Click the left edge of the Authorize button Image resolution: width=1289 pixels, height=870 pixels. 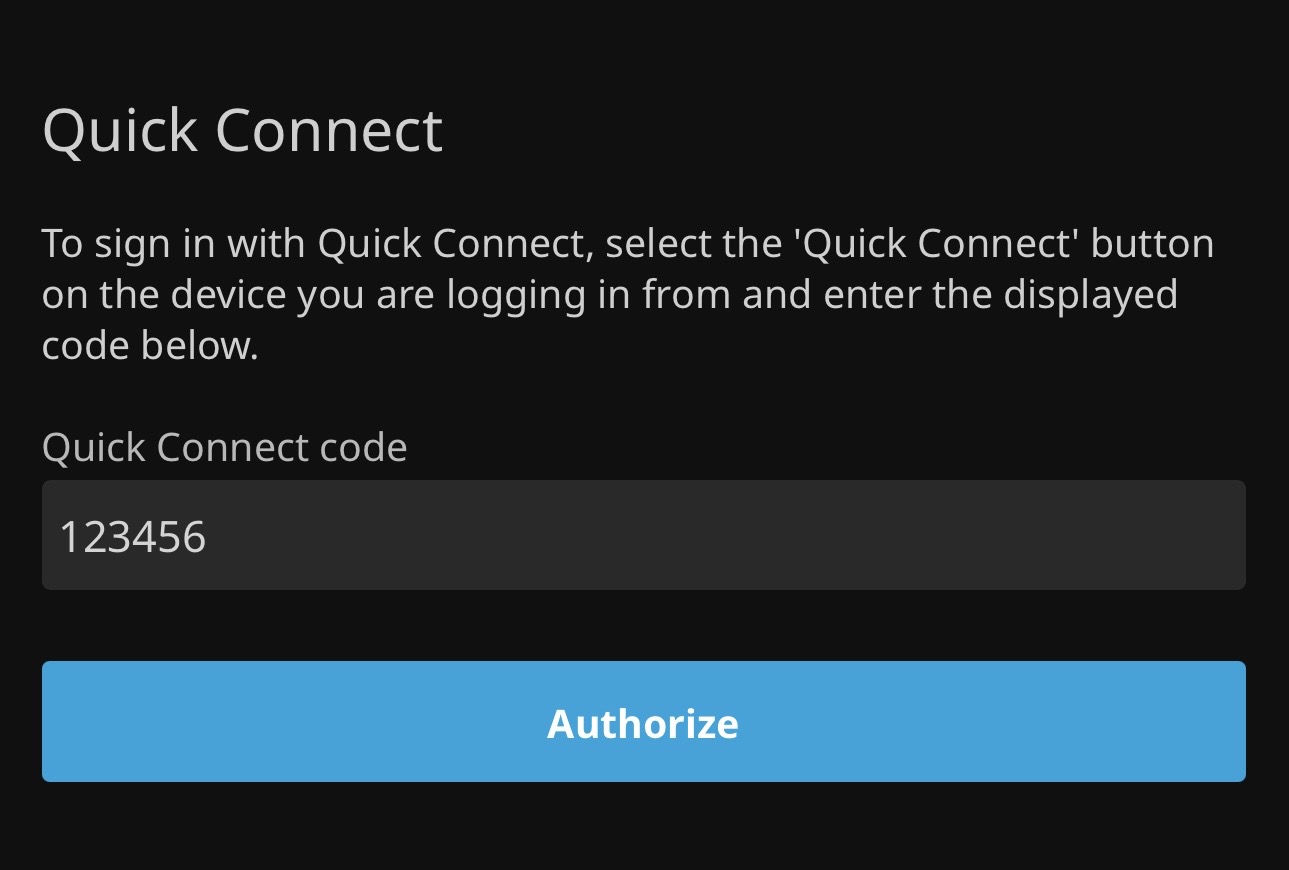click(x=60, y=721)
